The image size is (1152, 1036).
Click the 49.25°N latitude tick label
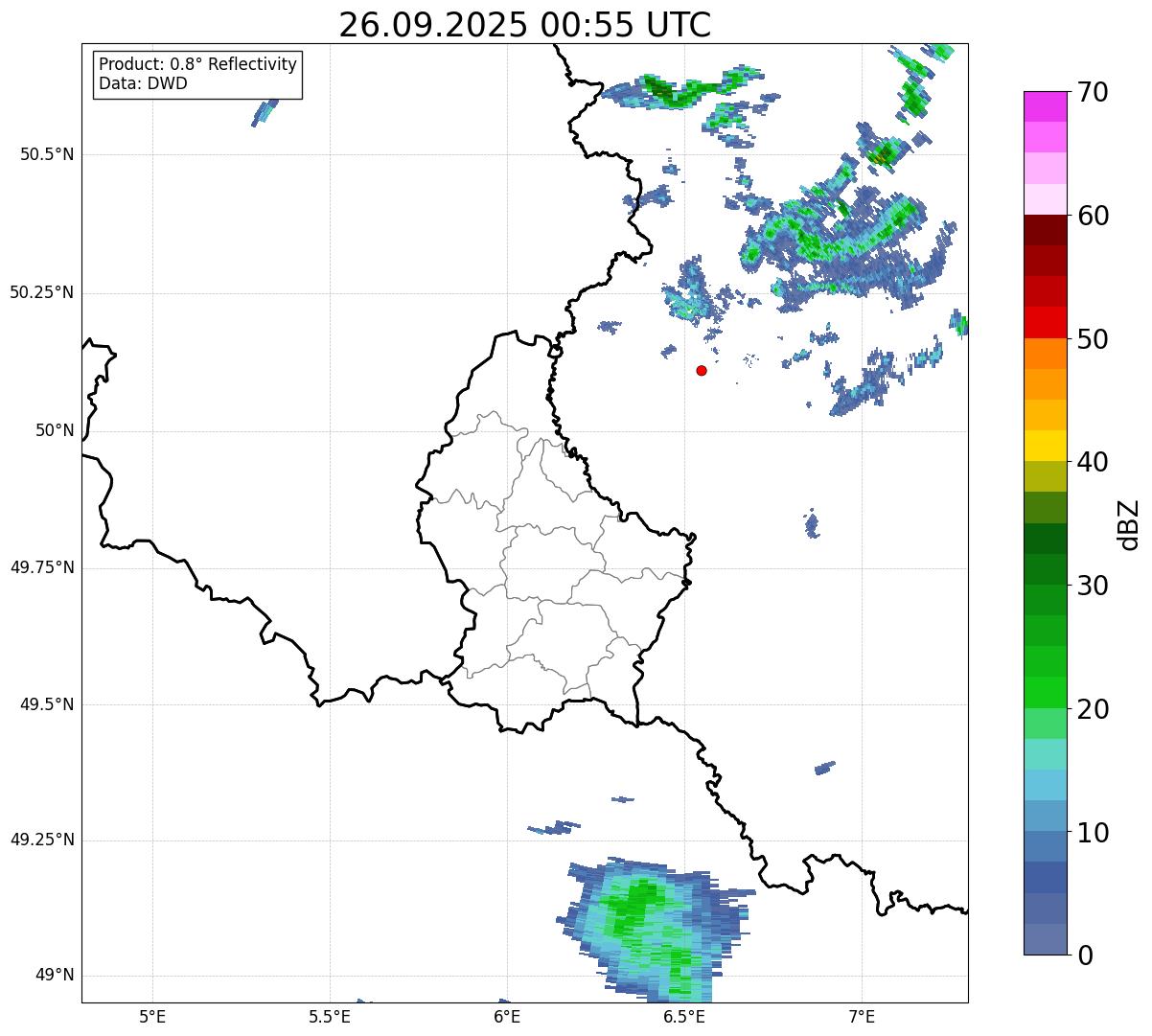click(x=42, y=840)
